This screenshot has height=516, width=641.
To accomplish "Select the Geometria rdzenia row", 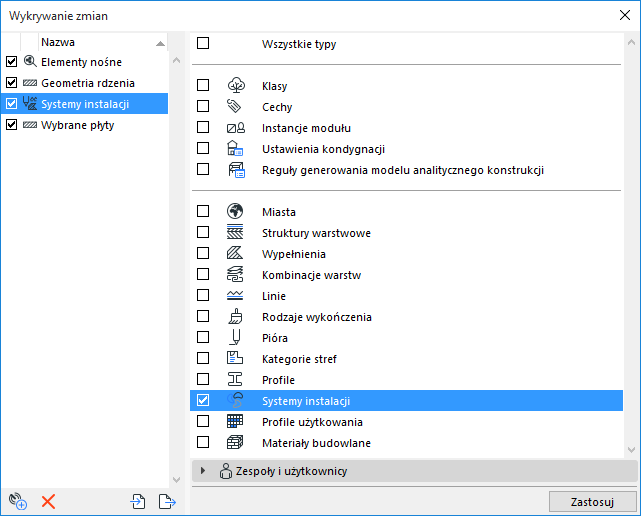I will pyautogui.click(x=84, y=83).
